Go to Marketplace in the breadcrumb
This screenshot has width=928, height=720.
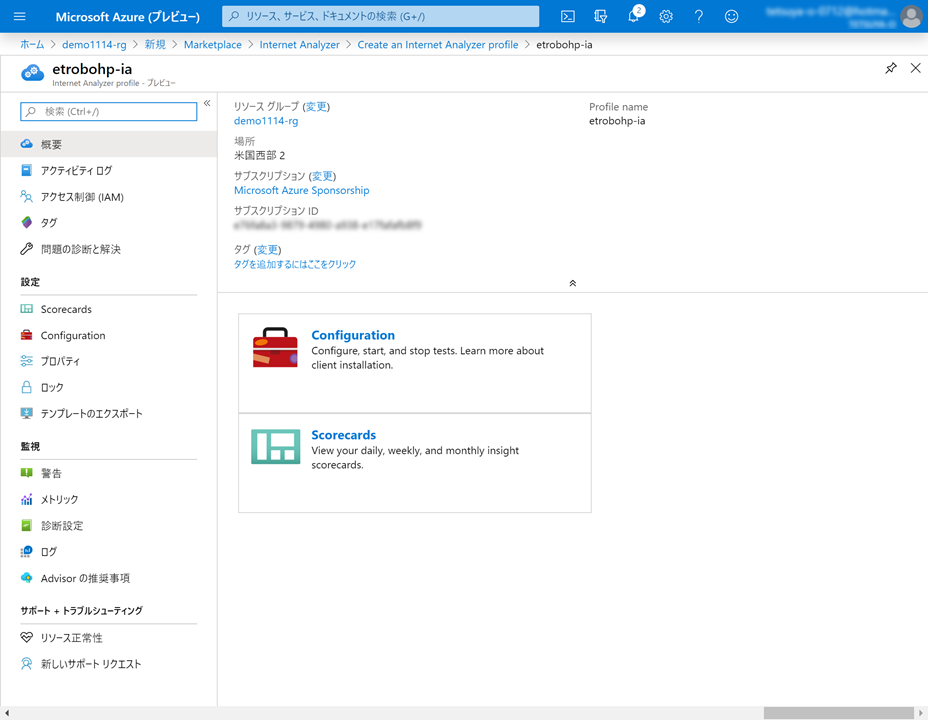(212, 45)
